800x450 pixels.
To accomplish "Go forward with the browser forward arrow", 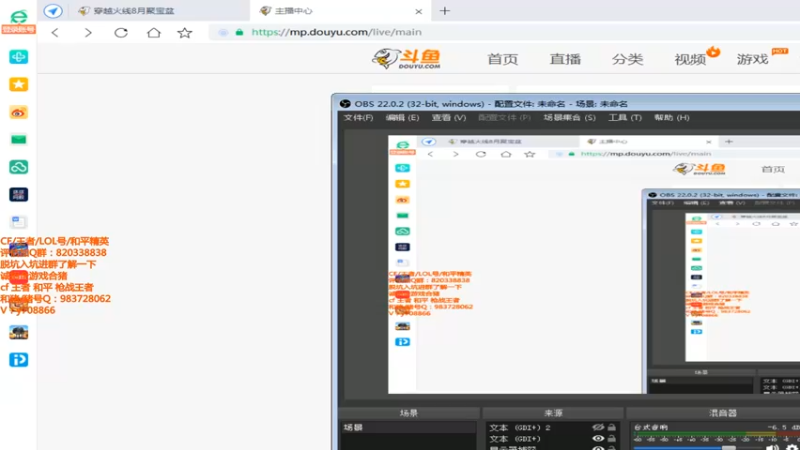I will coord(88,33).
